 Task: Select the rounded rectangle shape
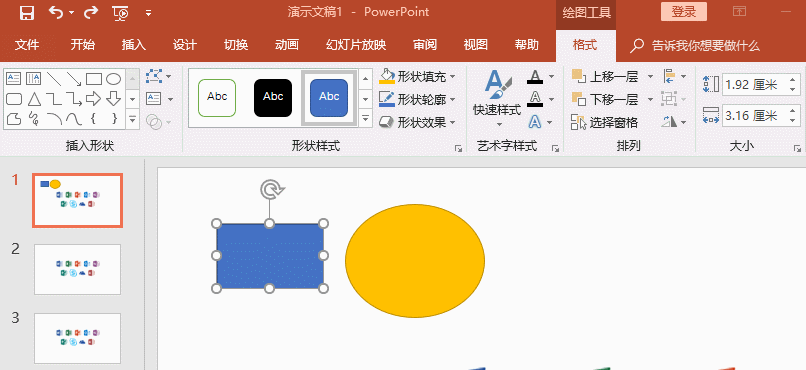(x=13, y=99)
